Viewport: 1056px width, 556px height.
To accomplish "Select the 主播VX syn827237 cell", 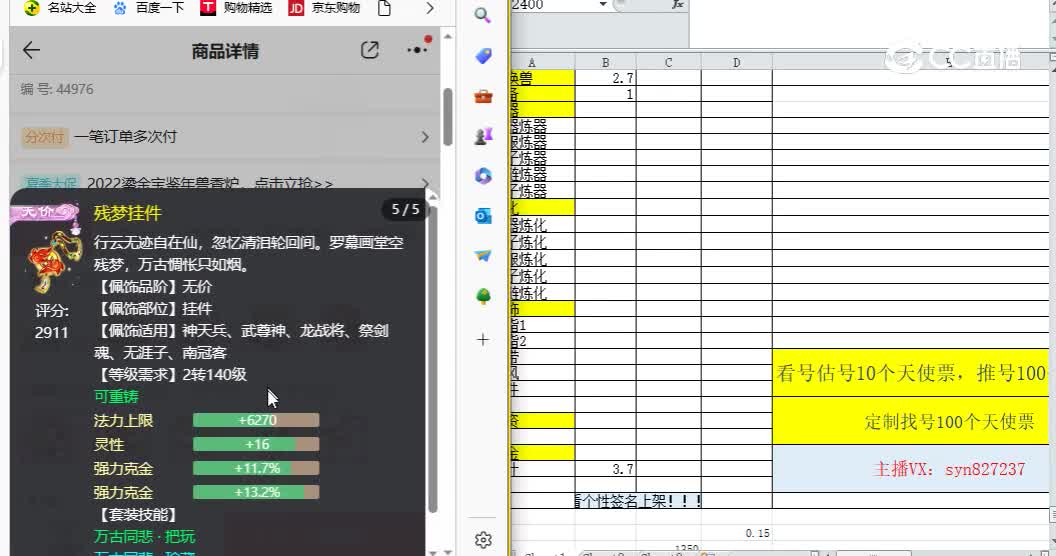I will point(911,468).
